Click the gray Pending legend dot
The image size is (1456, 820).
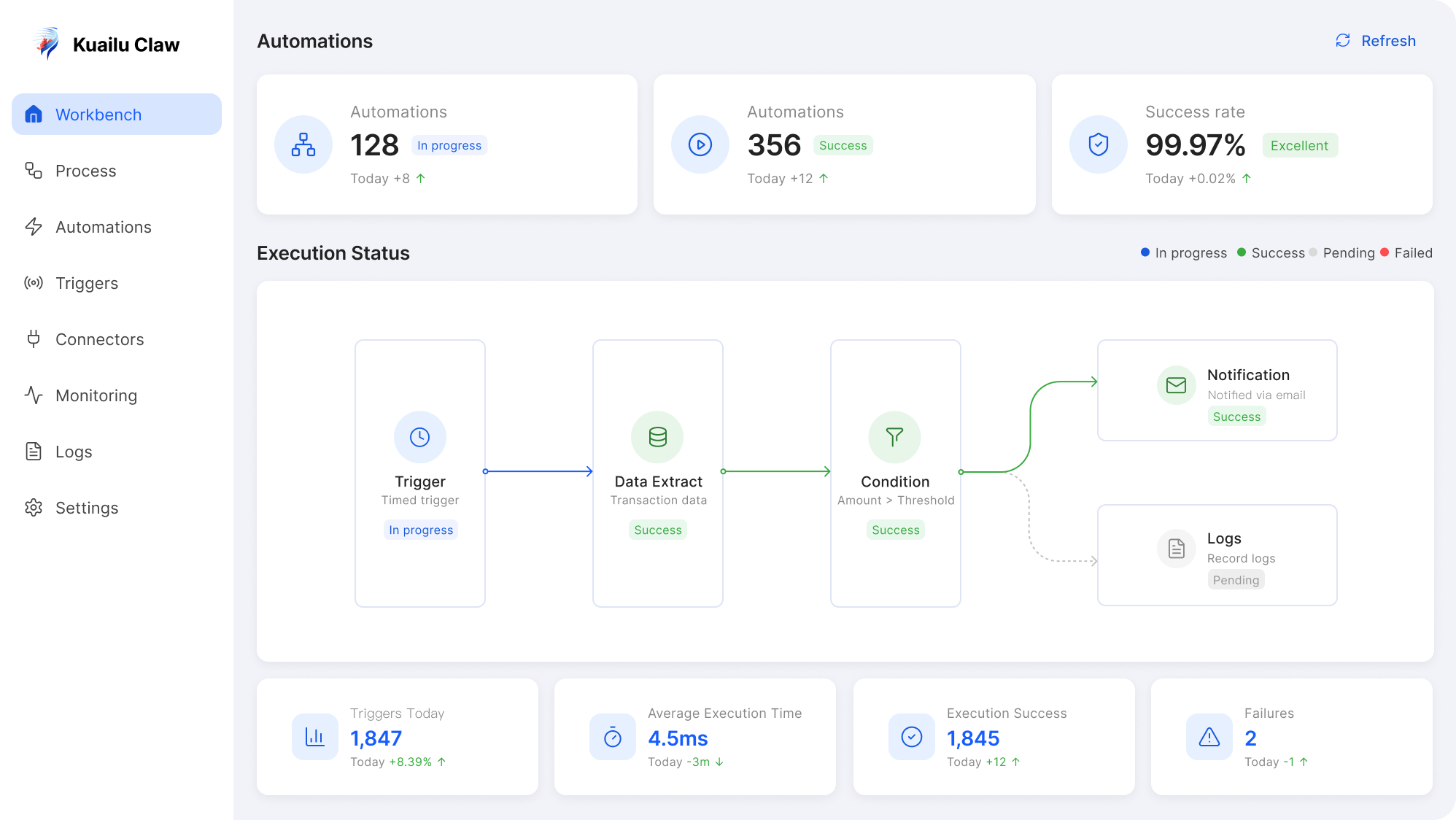click(x=1313, y=252)
